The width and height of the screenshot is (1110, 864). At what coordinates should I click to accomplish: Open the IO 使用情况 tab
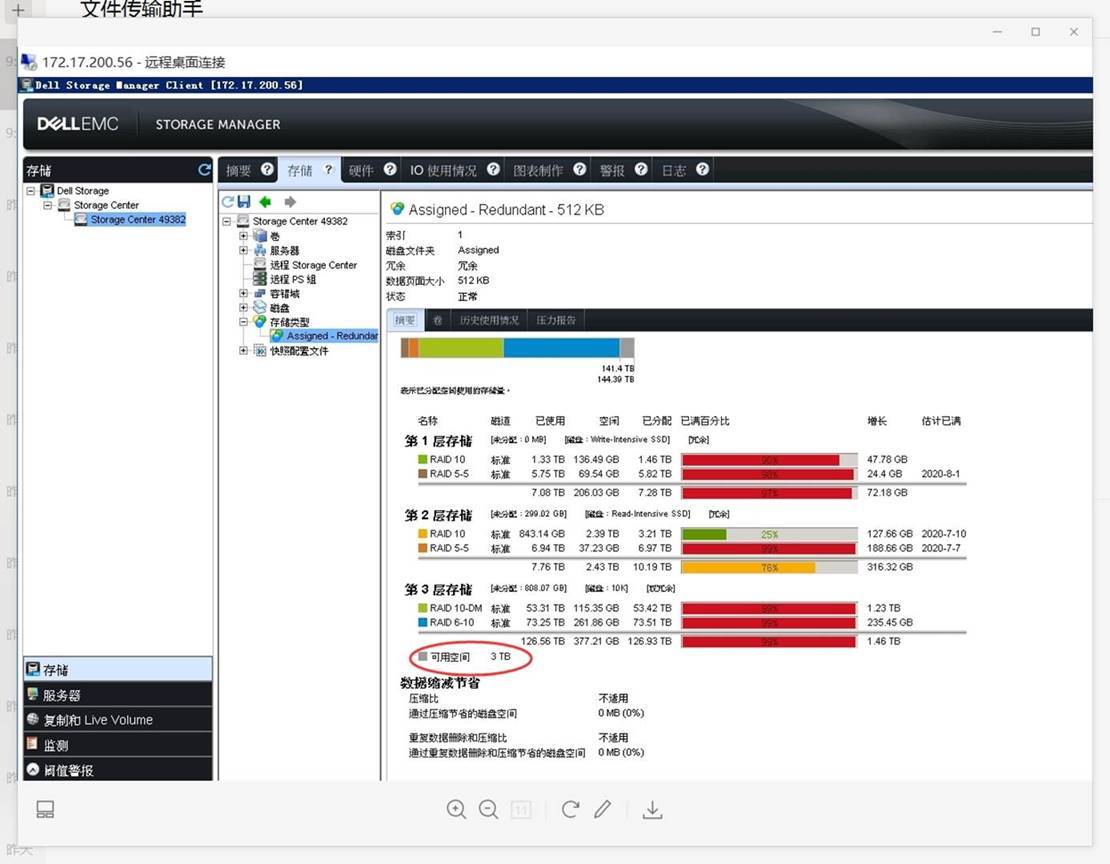click(x=443, y=170)
